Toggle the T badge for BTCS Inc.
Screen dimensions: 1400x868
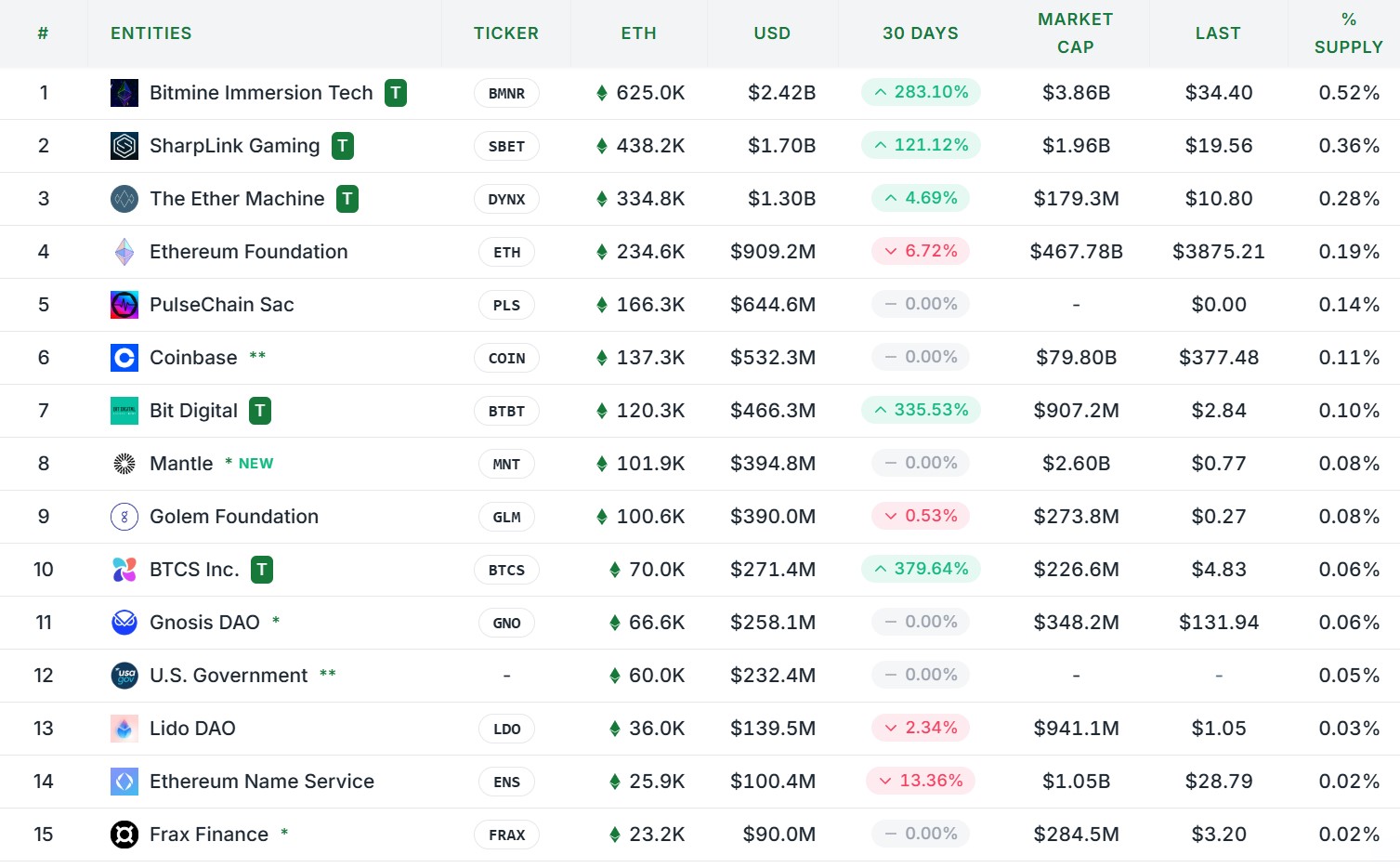(262, 569)
